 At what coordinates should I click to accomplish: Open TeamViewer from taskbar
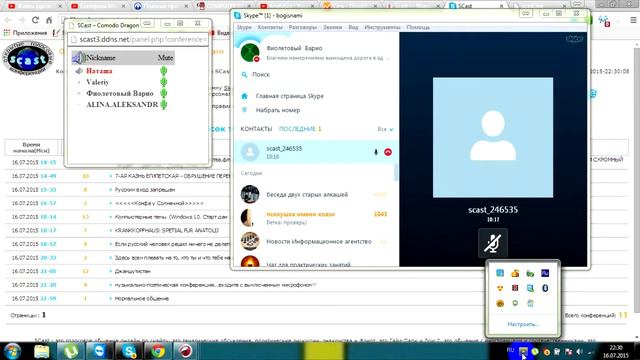[x=99, y=351]
